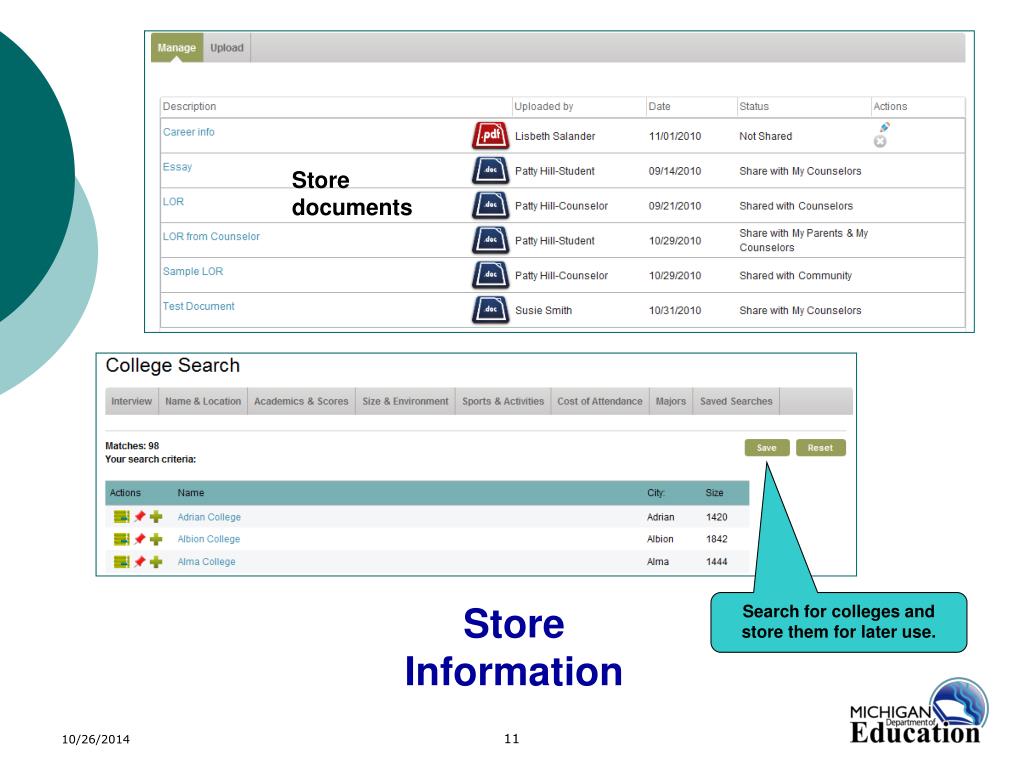Click Shared with Community status

pyautogui.click(x=795, y=276)
